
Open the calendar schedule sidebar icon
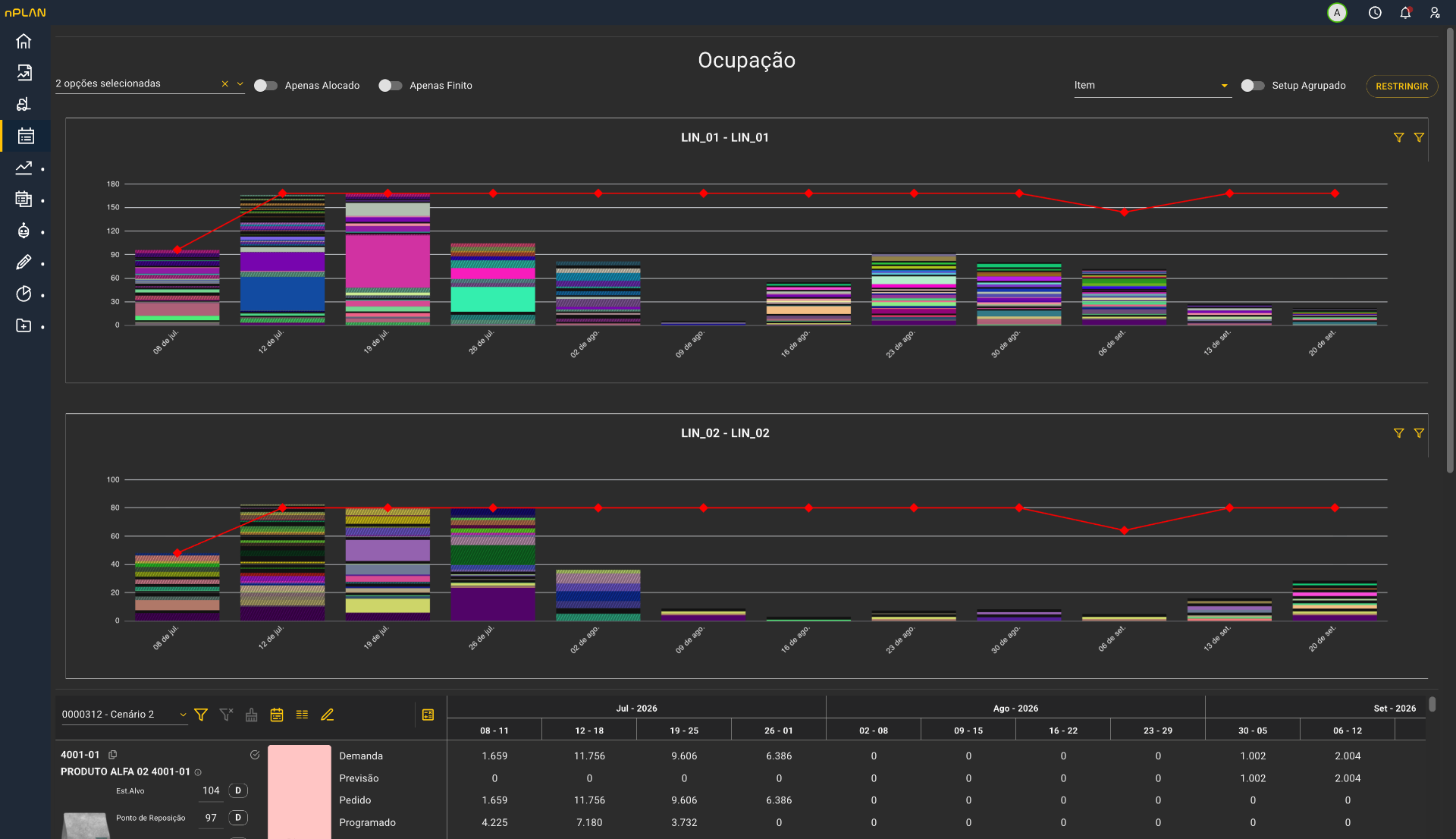coord(25,136)
